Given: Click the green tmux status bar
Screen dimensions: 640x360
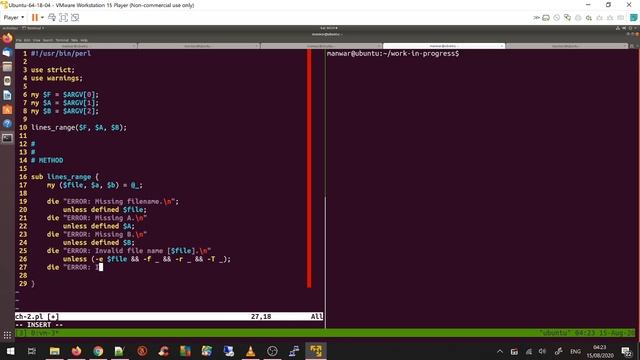Looking at the screenshot, I should point(325,333).
